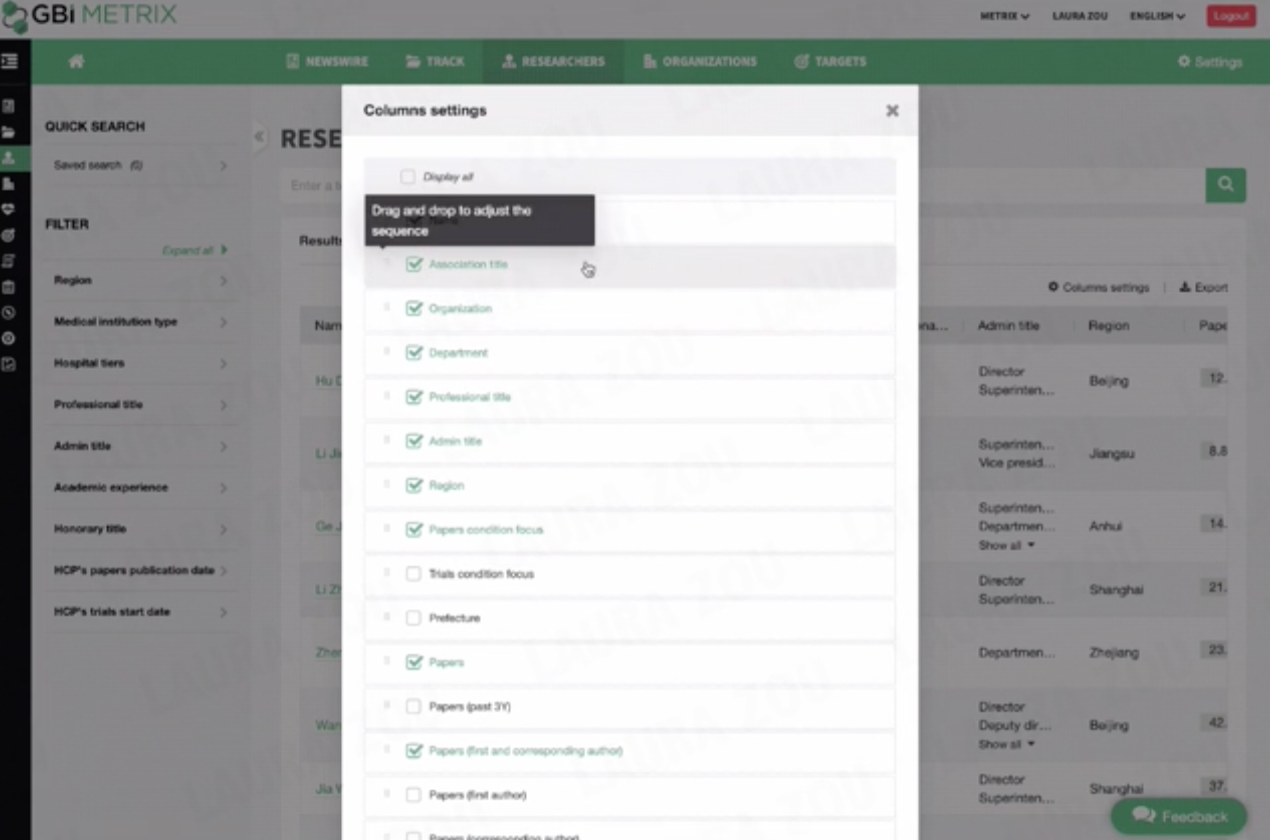Click the Logout button

[1230, 16]
